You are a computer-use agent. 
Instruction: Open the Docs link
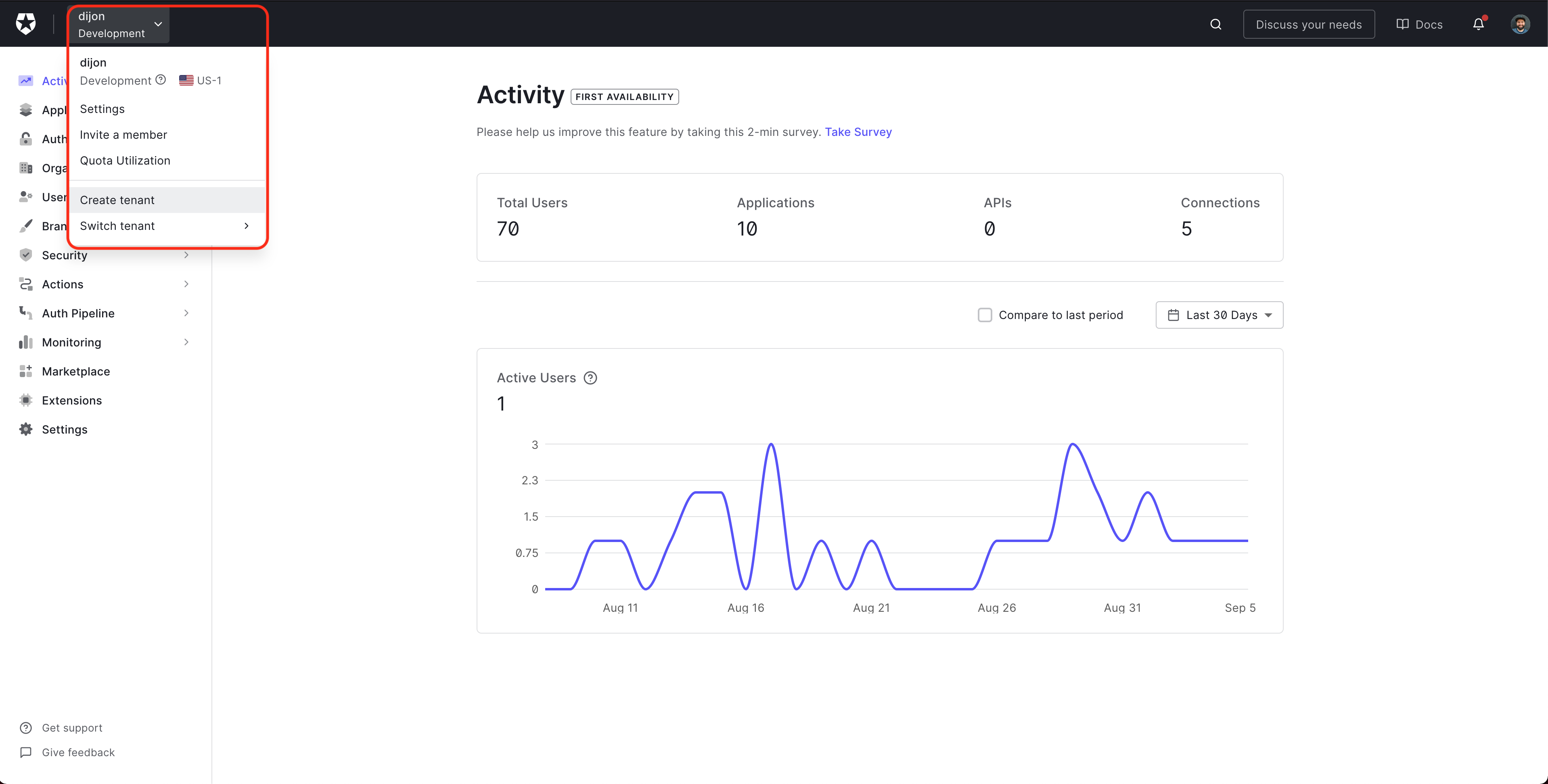click(x=1419, y=25)
